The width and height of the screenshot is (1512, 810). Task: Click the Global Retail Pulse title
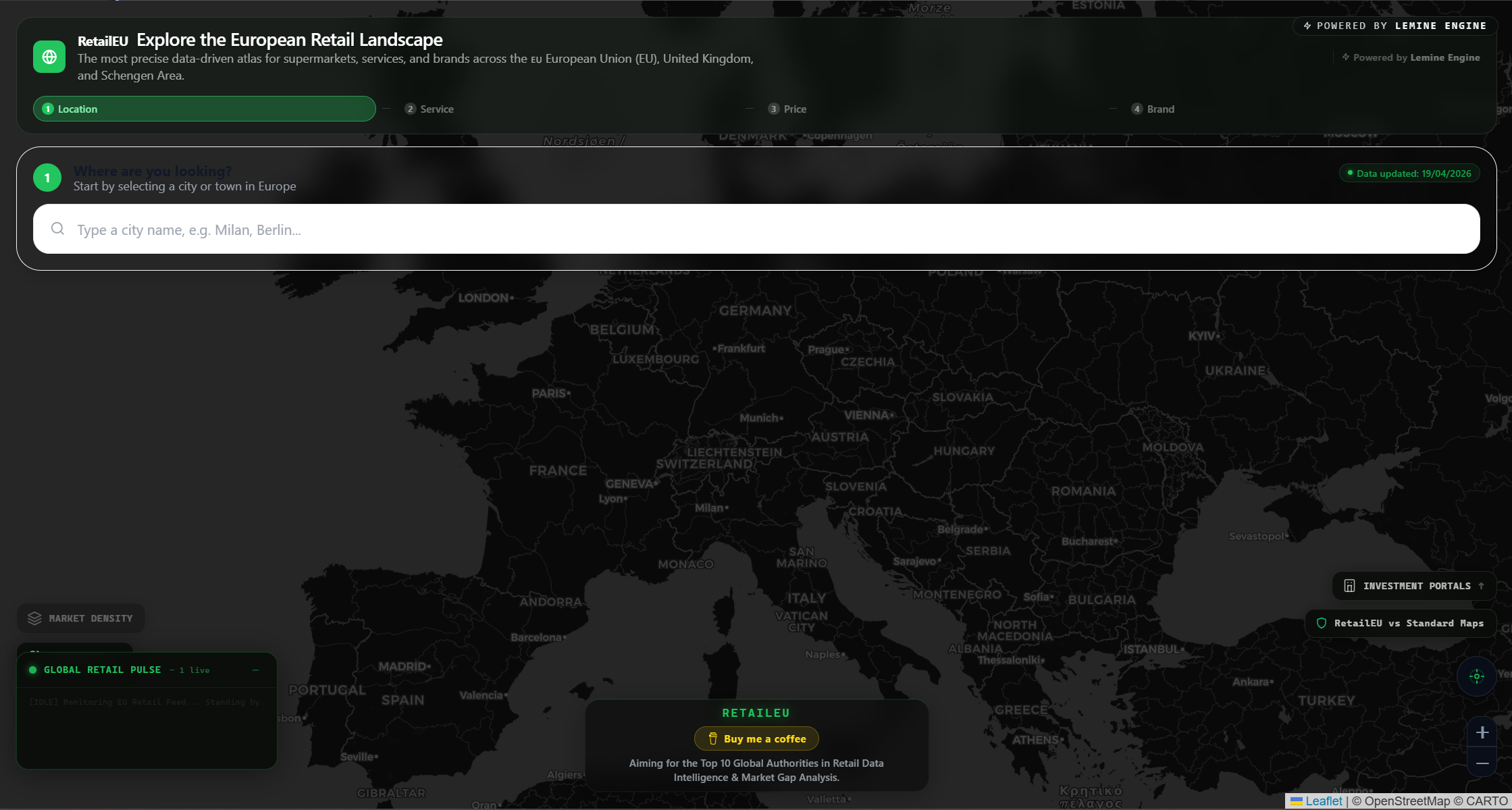pos(103,670)
